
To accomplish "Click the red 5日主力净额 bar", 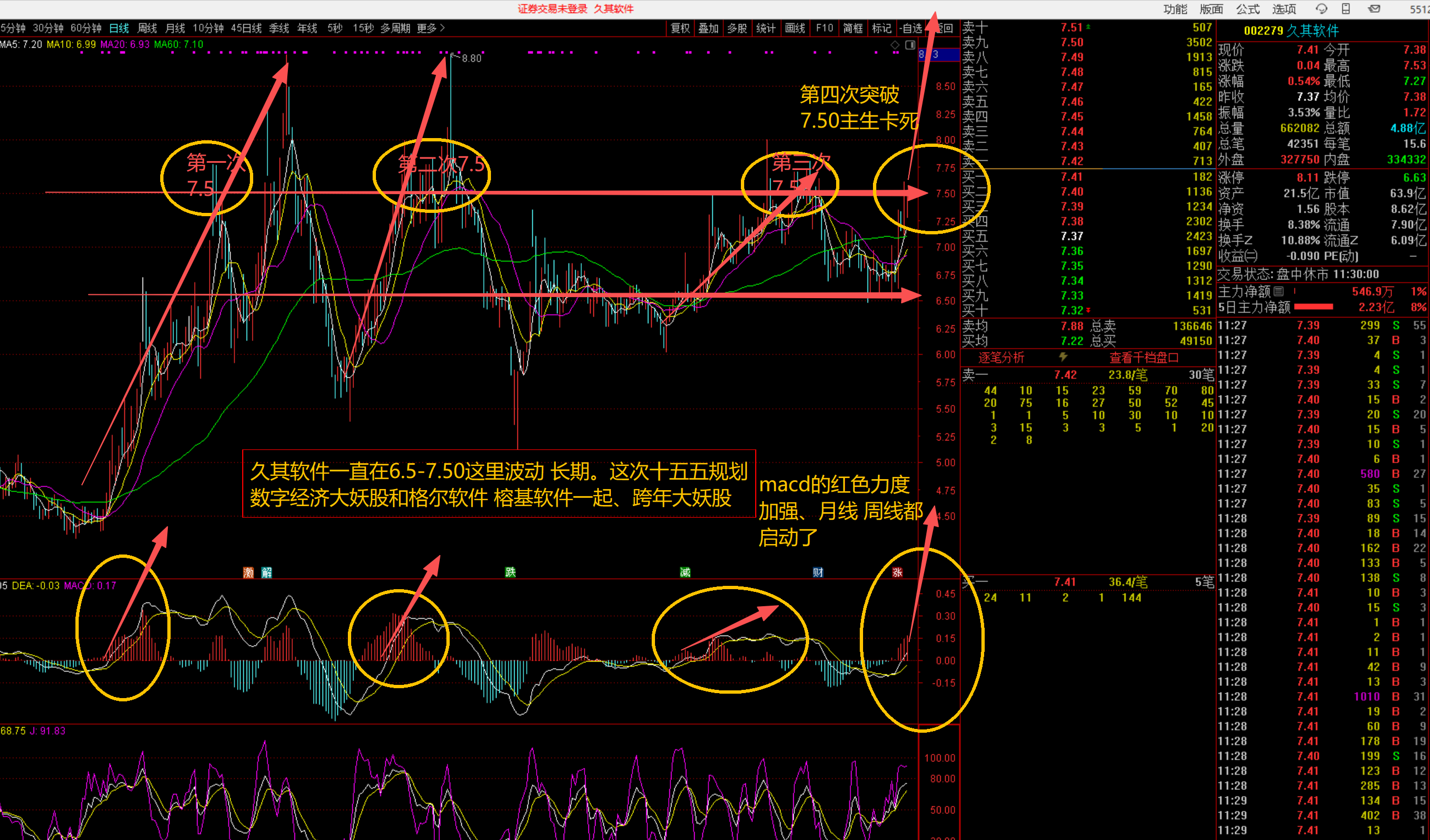I will tap(1313, 307).
